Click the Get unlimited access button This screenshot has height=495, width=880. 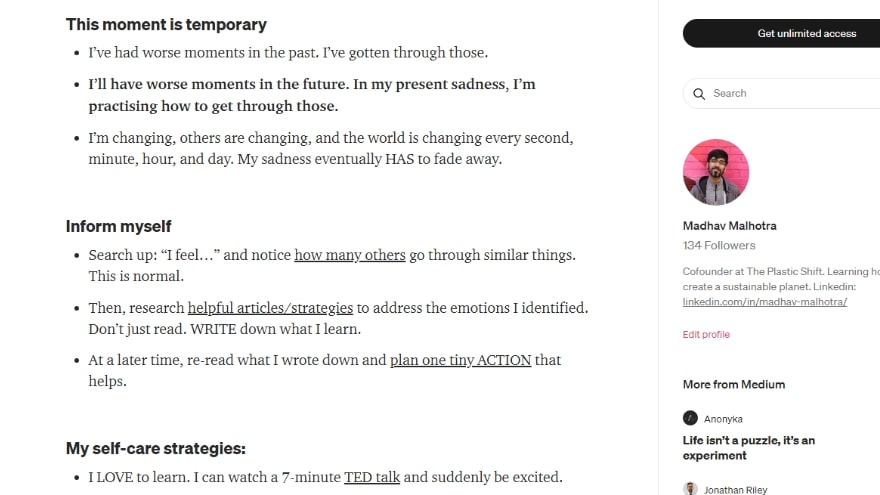tap(781, 33)
